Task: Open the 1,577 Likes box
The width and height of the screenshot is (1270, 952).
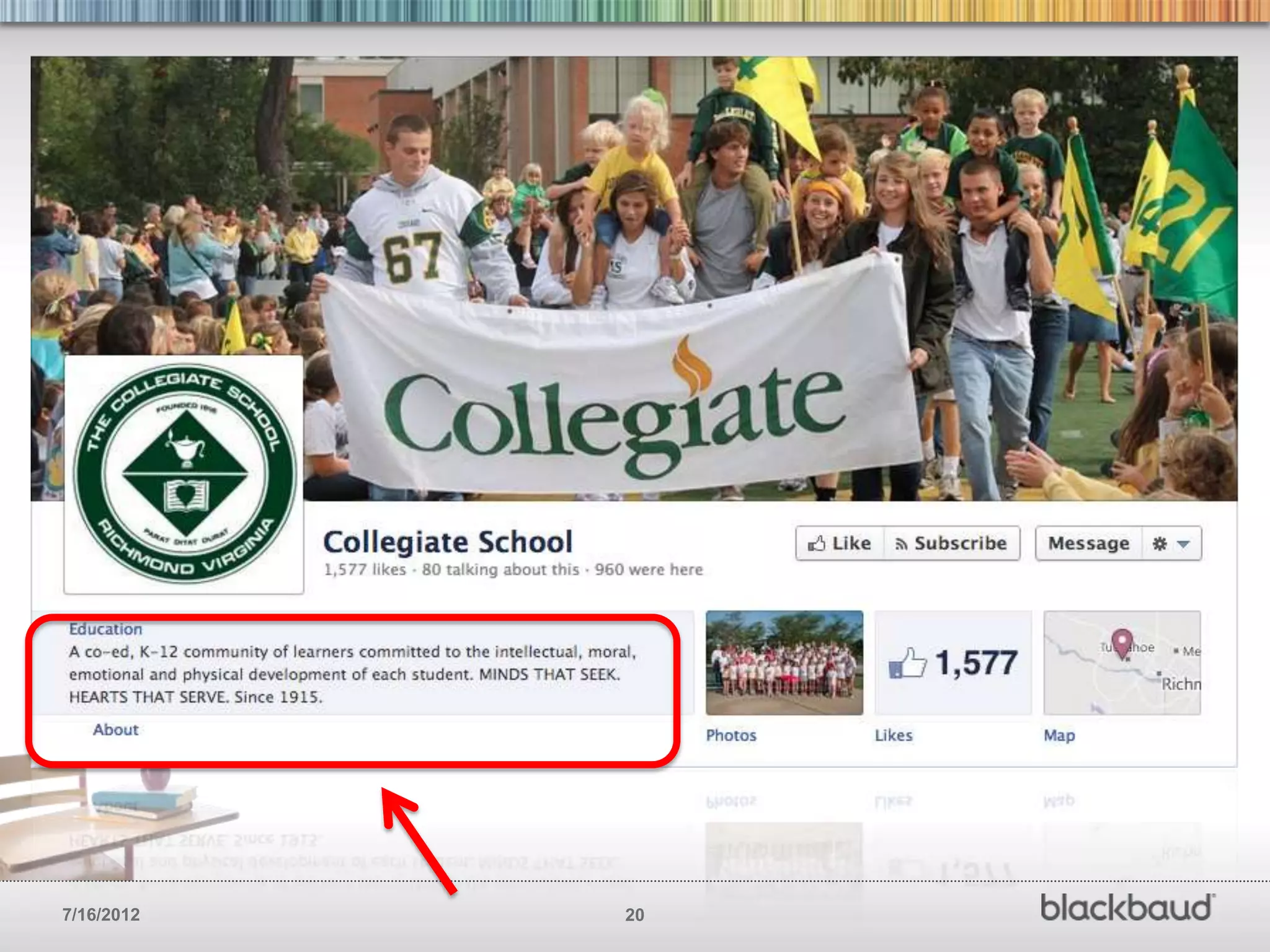Action: coord(953,662)
